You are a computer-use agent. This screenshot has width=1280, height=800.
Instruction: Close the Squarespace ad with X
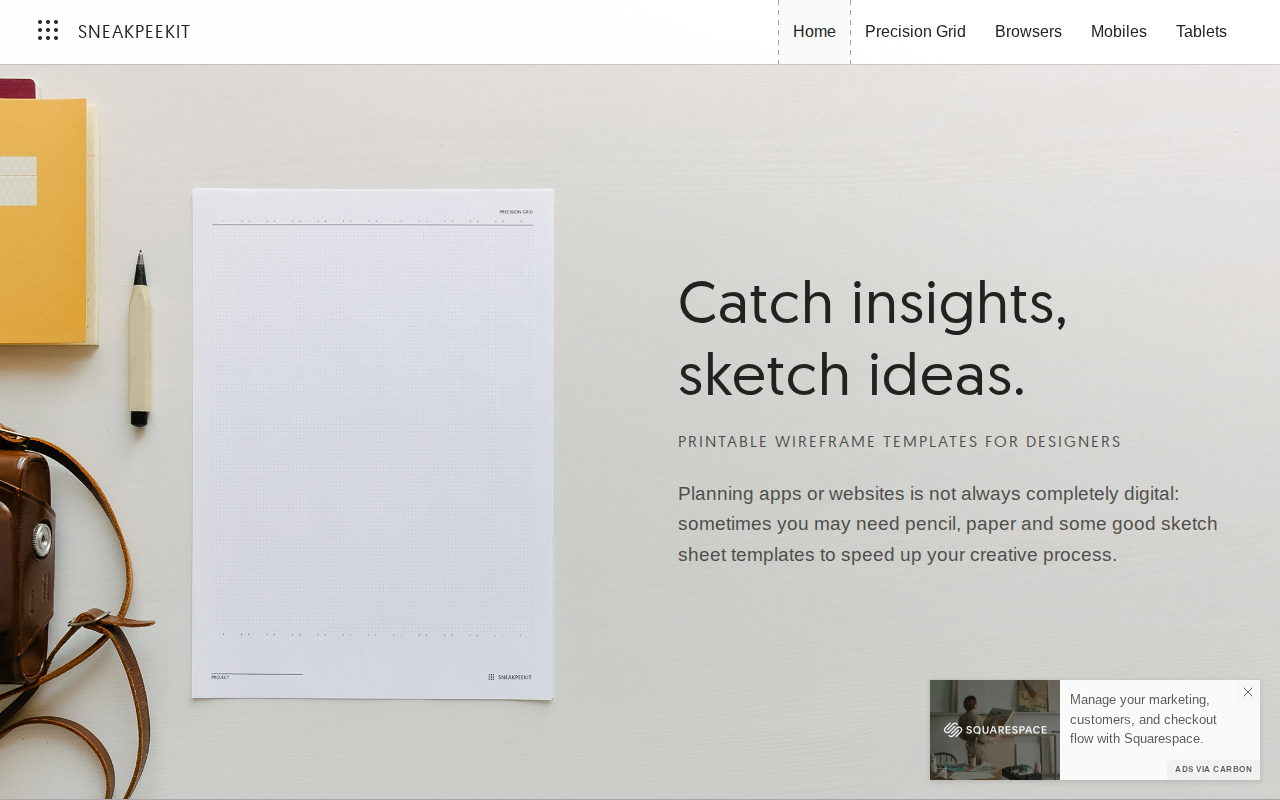pos(1248,692)
